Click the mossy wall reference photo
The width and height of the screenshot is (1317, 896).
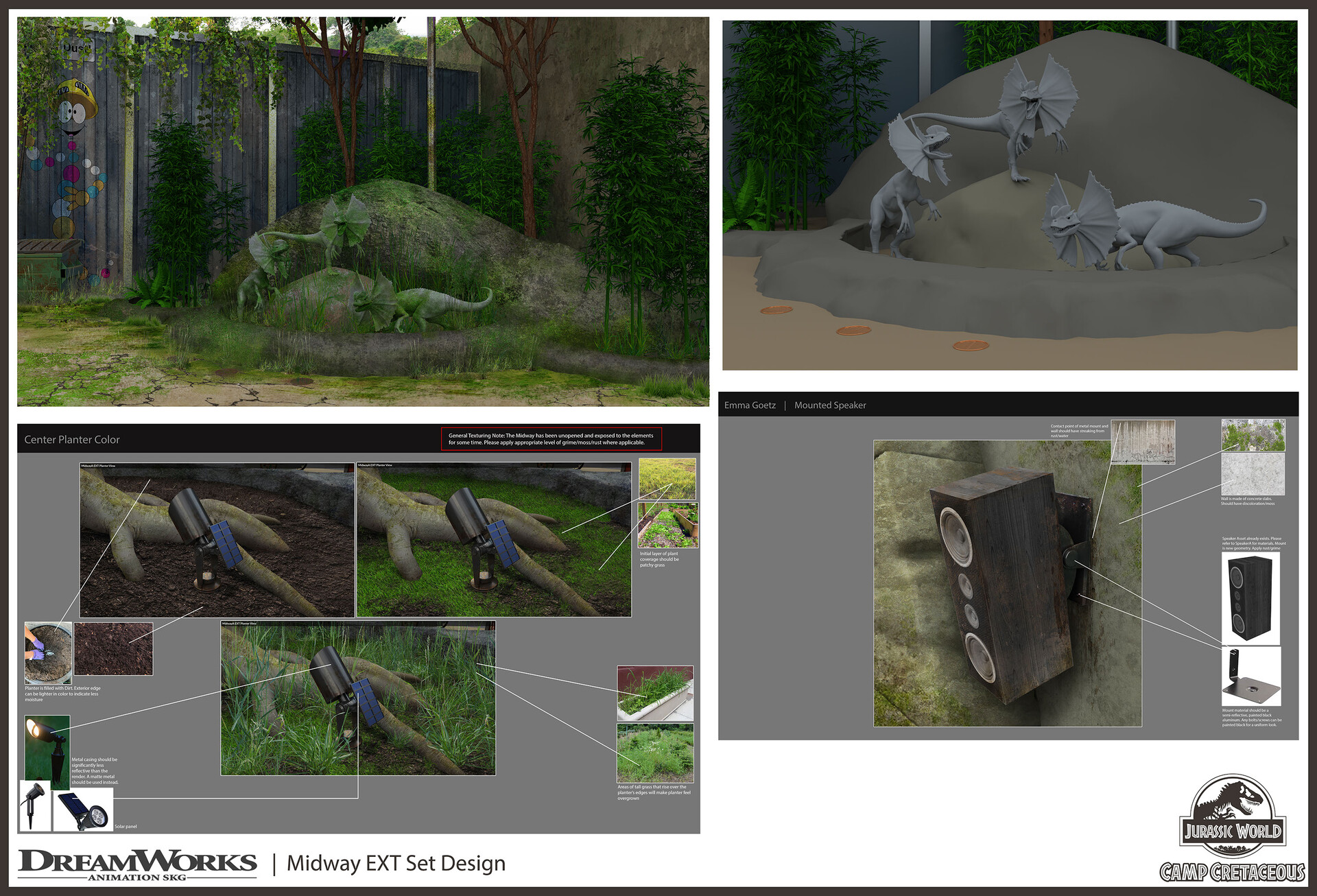[x=1253, y=435]
